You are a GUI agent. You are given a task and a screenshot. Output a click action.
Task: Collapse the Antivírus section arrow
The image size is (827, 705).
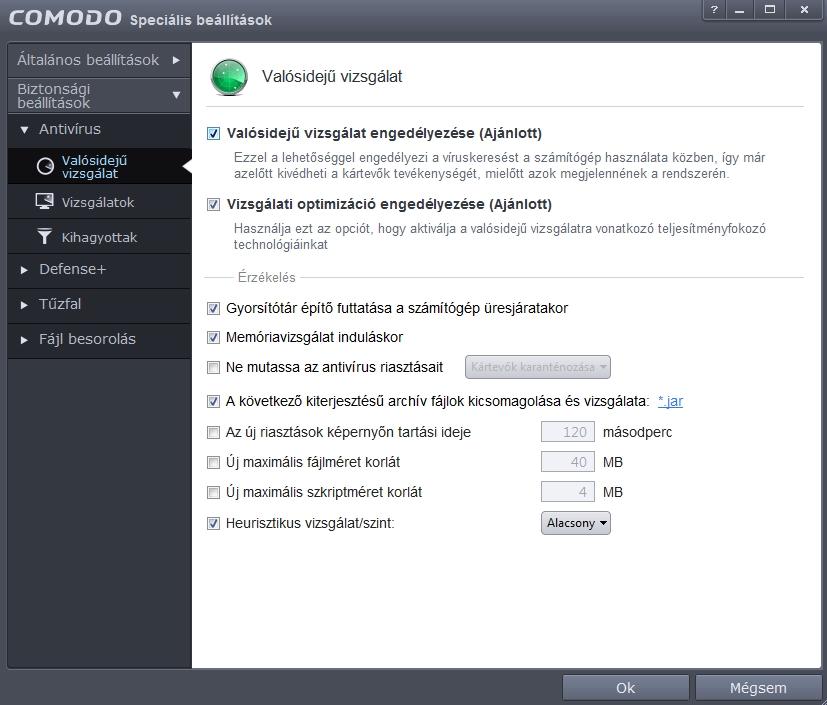[24, 130]
